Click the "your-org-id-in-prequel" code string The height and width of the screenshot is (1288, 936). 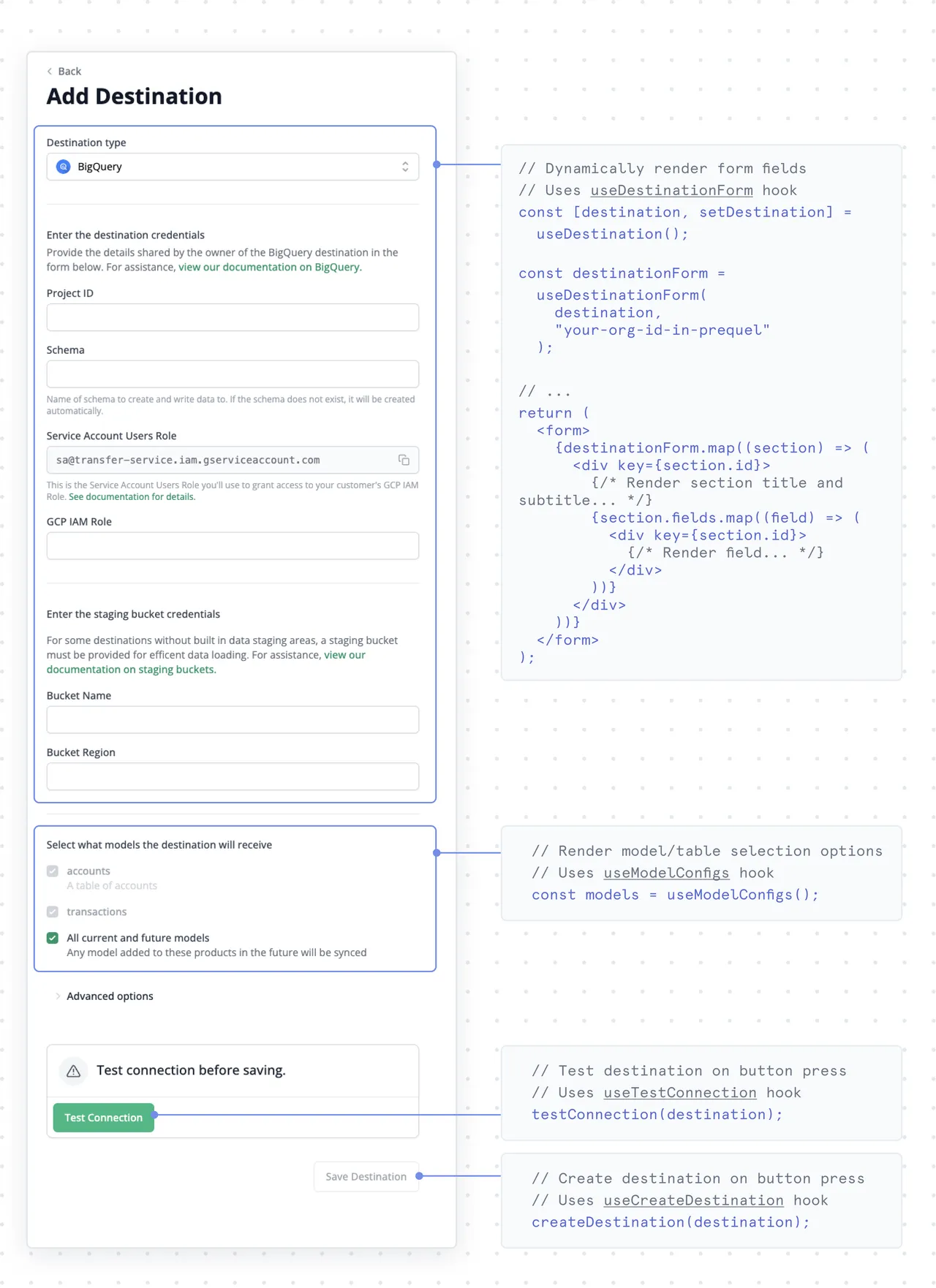click(x=662, y=330)
